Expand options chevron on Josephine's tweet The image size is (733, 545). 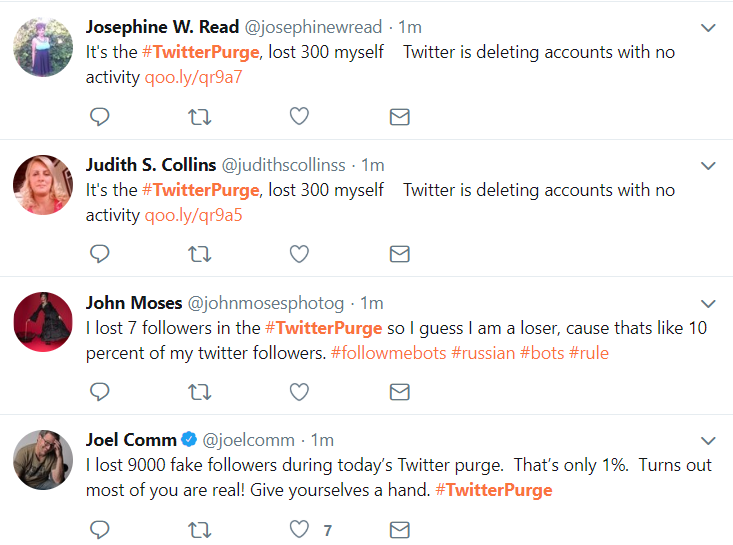click(x=708, y=28)
